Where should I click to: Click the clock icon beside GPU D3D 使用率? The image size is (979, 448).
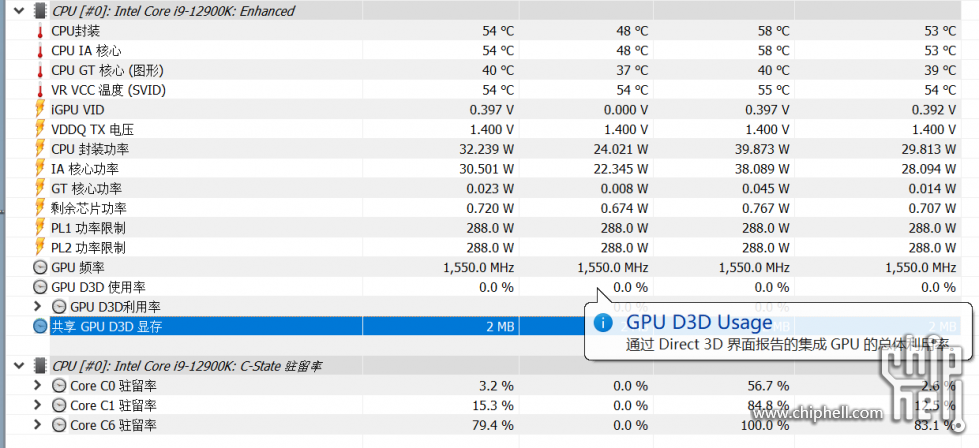[x=40, y=287]
